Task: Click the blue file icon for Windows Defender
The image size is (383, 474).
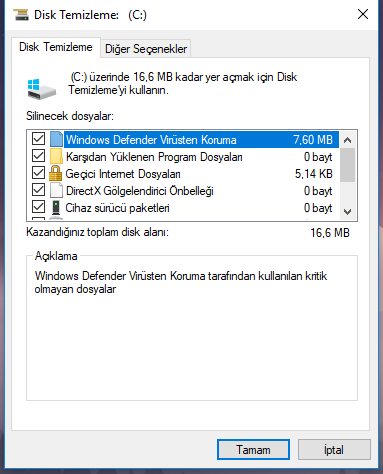Action: [56, 139]
